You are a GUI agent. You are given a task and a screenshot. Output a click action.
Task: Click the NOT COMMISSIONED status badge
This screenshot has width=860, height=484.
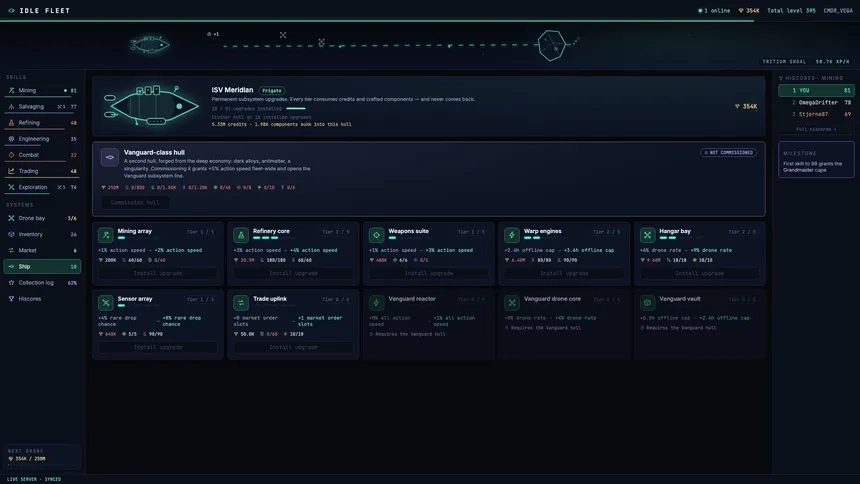point(728,153)
